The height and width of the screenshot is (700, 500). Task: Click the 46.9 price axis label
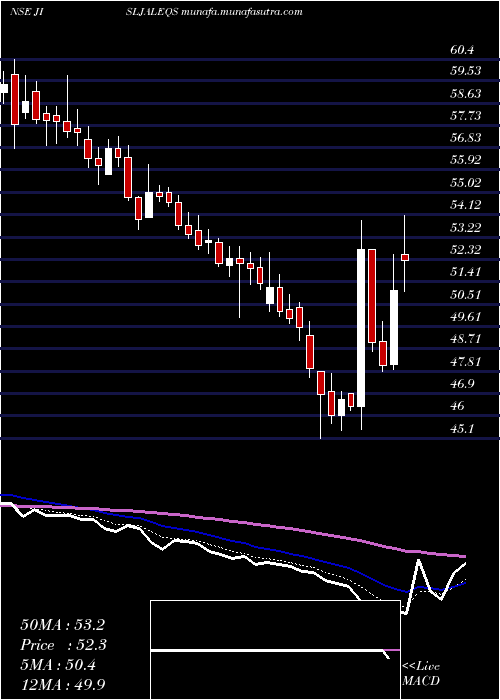tap(462, 384)
